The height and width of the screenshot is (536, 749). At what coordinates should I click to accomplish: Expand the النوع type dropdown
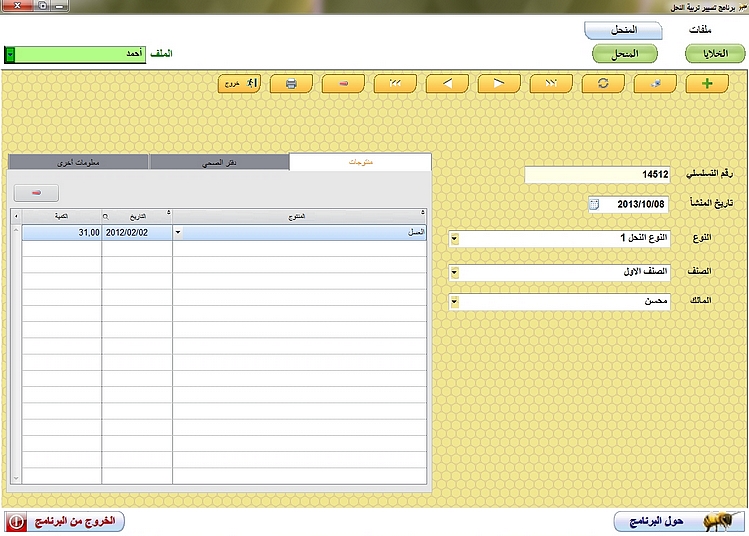coord(454,239)
